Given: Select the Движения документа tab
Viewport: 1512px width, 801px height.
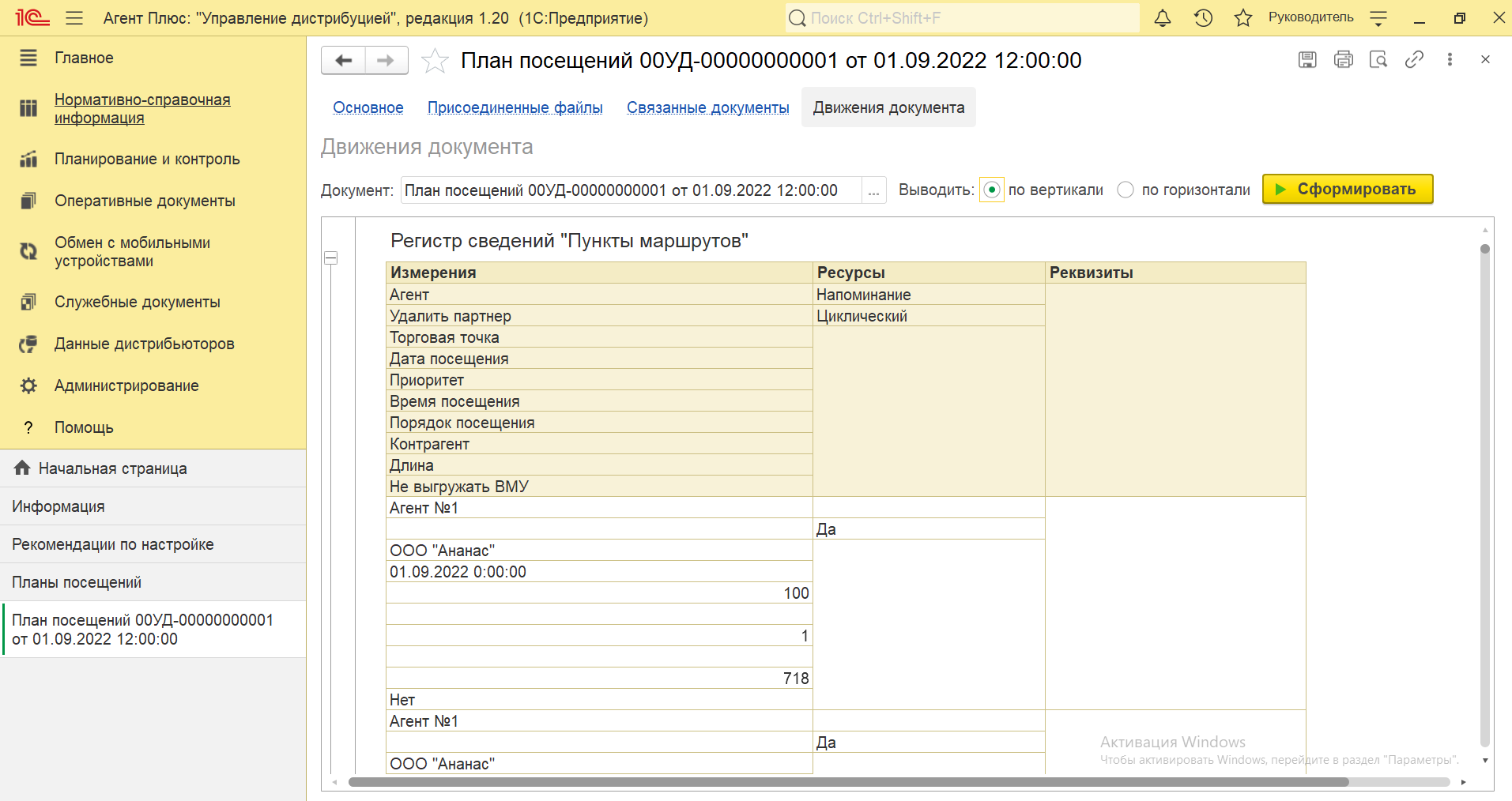Looking at the screenshot, I should click(x=888, y=107).
